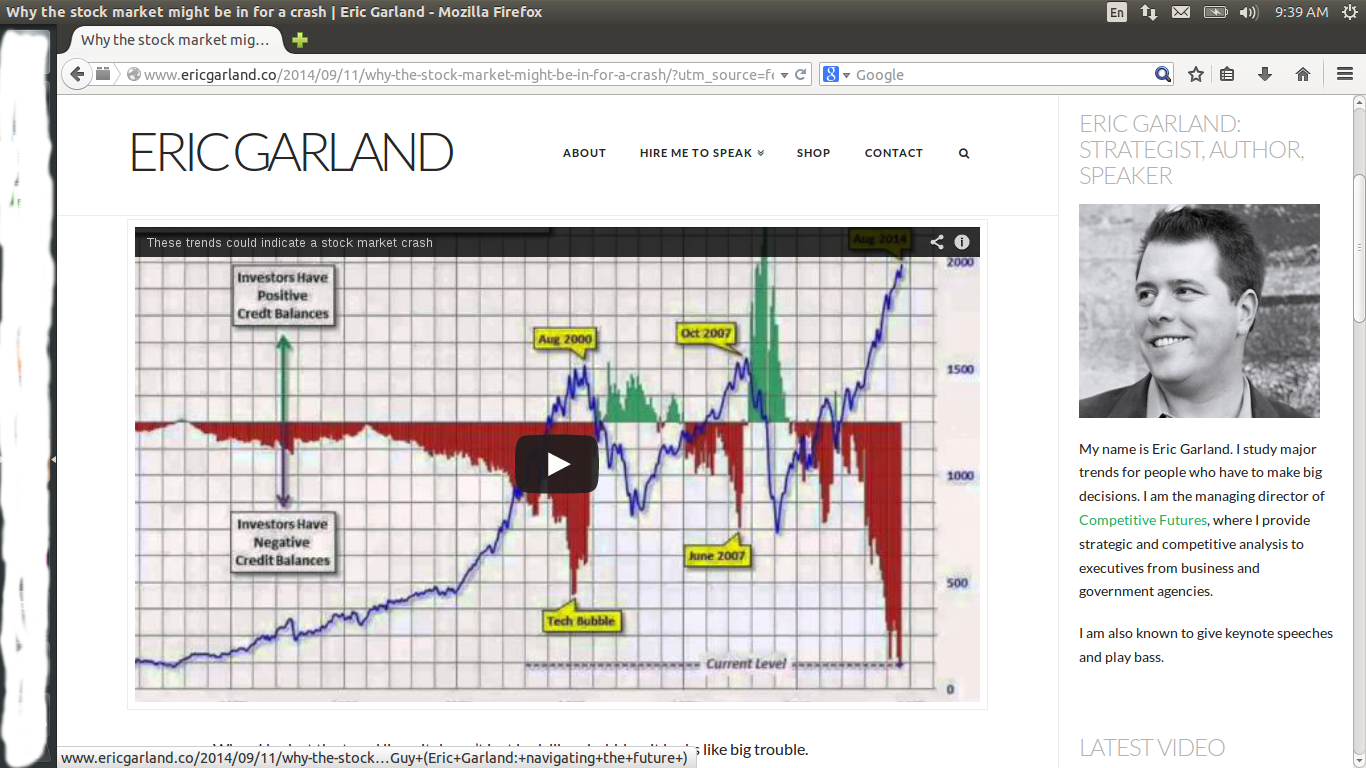Focus the address bar URL field
1366x768 pixels.
(x=460, y=75)
